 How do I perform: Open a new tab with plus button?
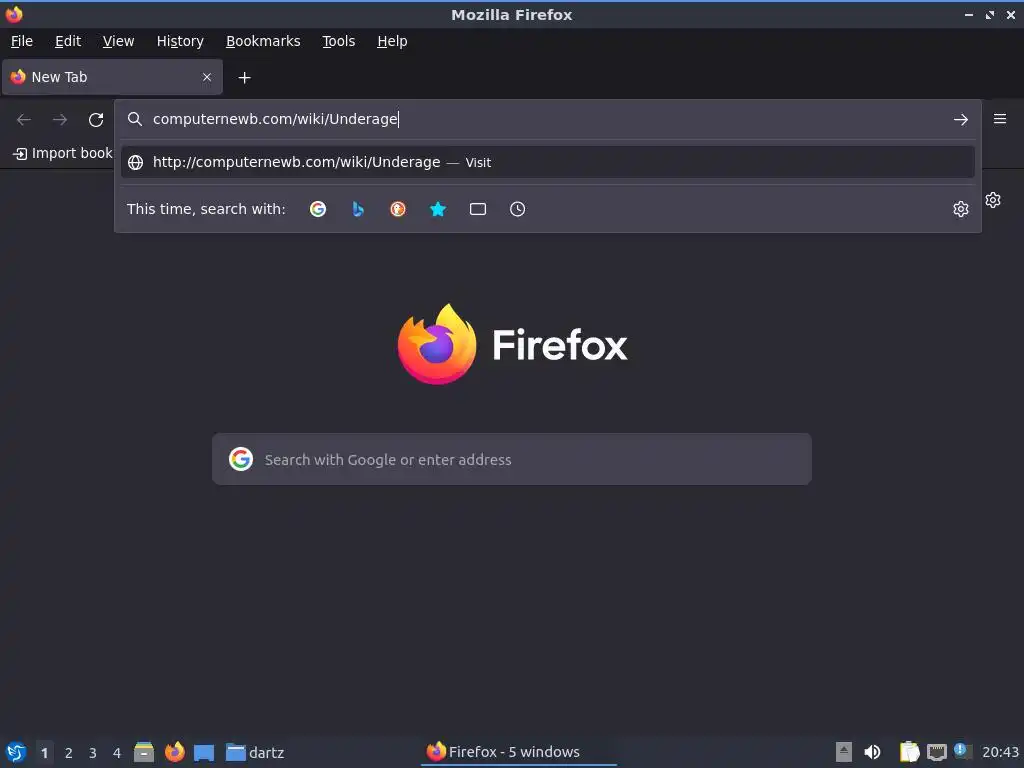244,78
